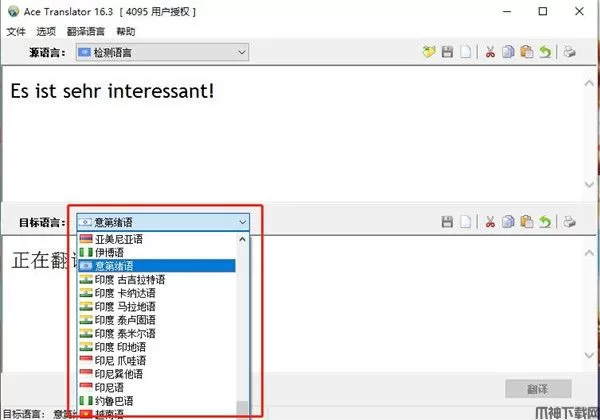The image size is (600, 420).
Task: Click the green Undo arrow in source toolbar
Action: pos(545,52)
